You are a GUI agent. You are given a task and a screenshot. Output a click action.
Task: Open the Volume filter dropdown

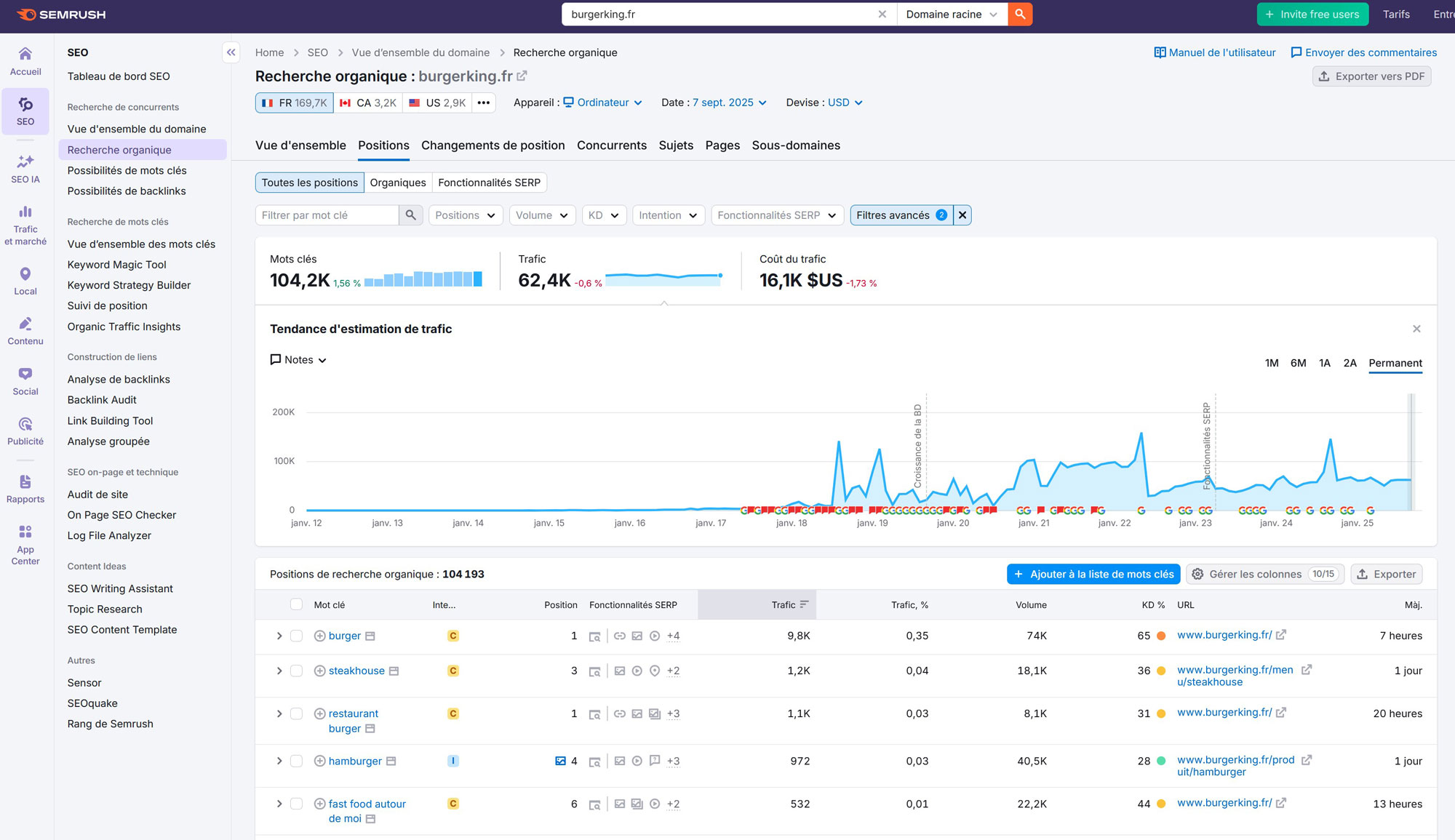pos(542,215)
